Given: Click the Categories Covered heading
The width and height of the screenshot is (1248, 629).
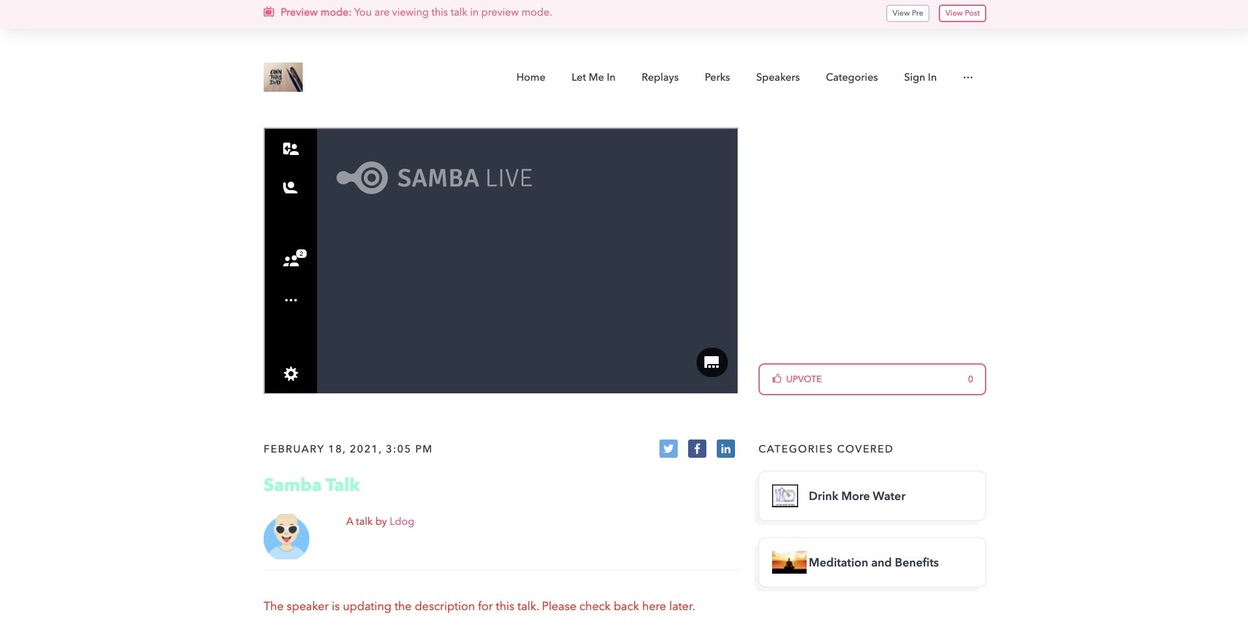Looking at the screenshot, I should click(x=826, y=449).
